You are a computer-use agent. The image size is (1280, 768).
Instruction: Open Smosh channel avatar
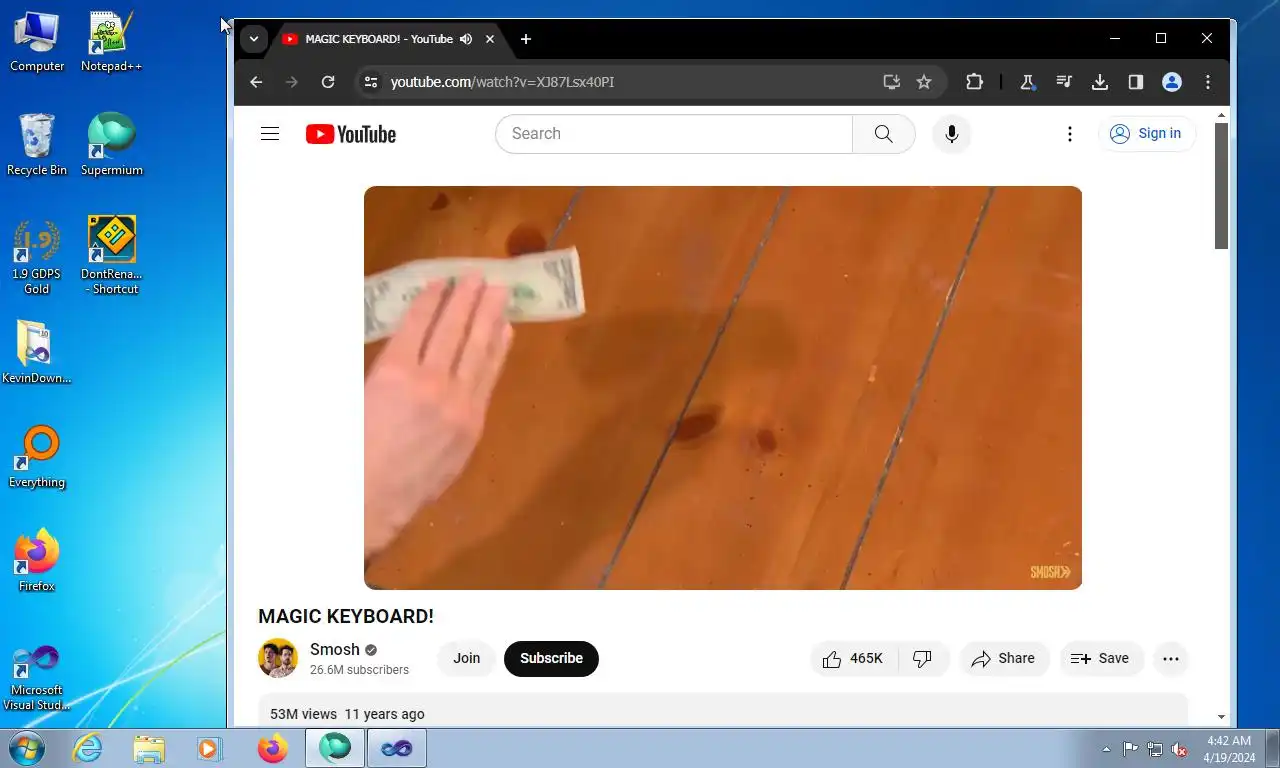pyautogui.click(x=278, y=658)
